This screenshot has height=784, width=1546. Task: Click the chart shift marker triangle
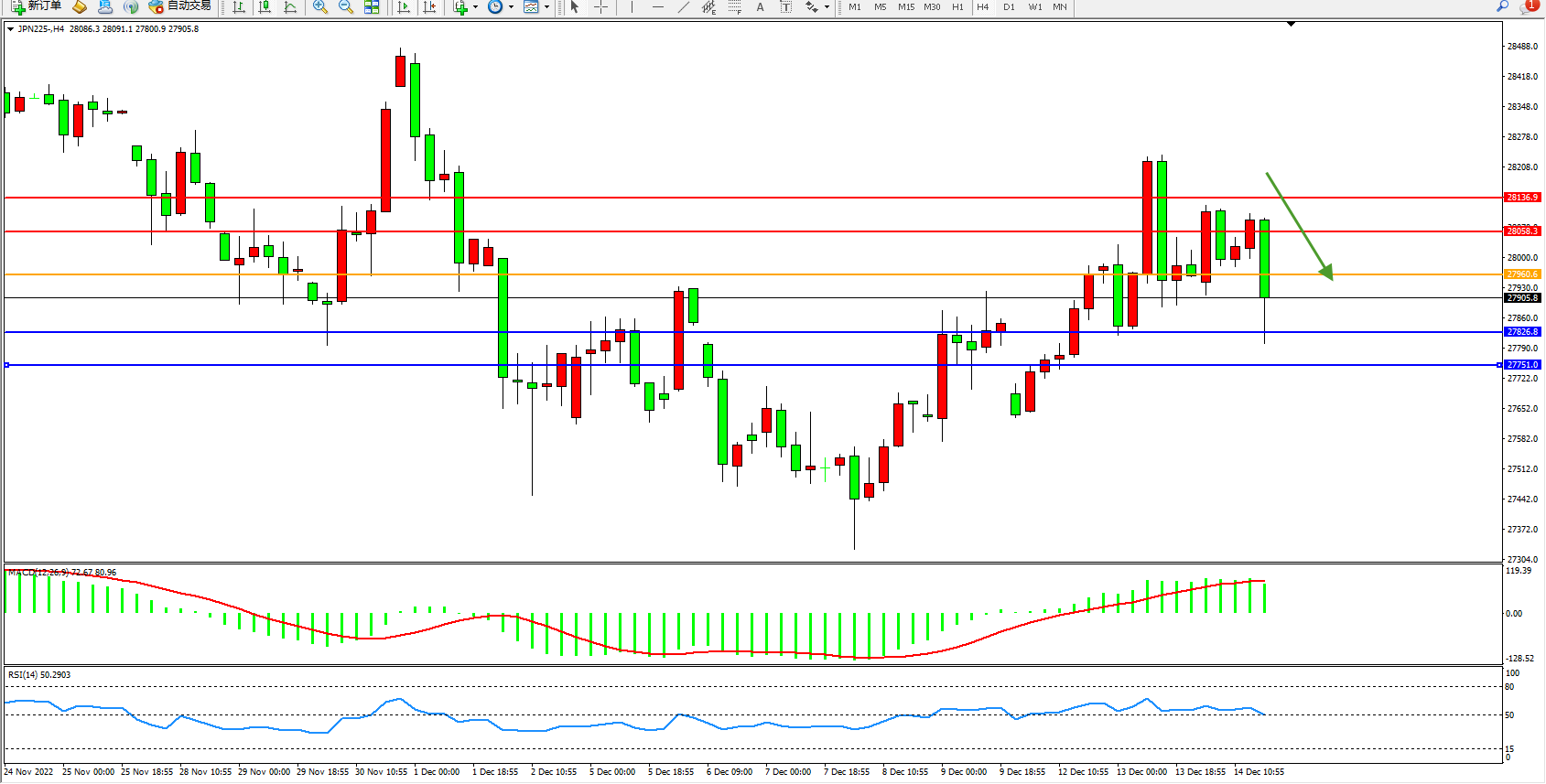click(1291, 24)
